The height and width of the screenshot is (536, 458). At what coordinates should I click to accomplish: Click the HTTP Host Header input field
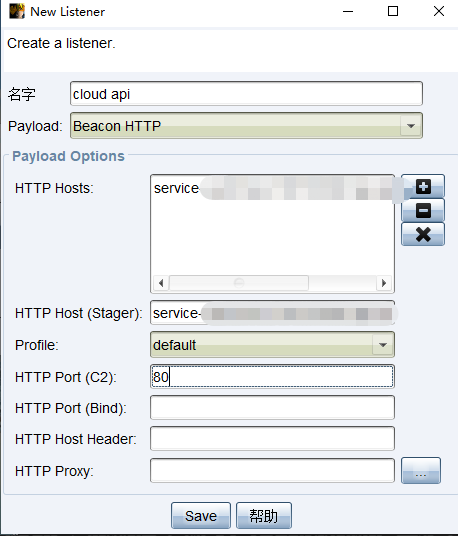tap(272, 439)
